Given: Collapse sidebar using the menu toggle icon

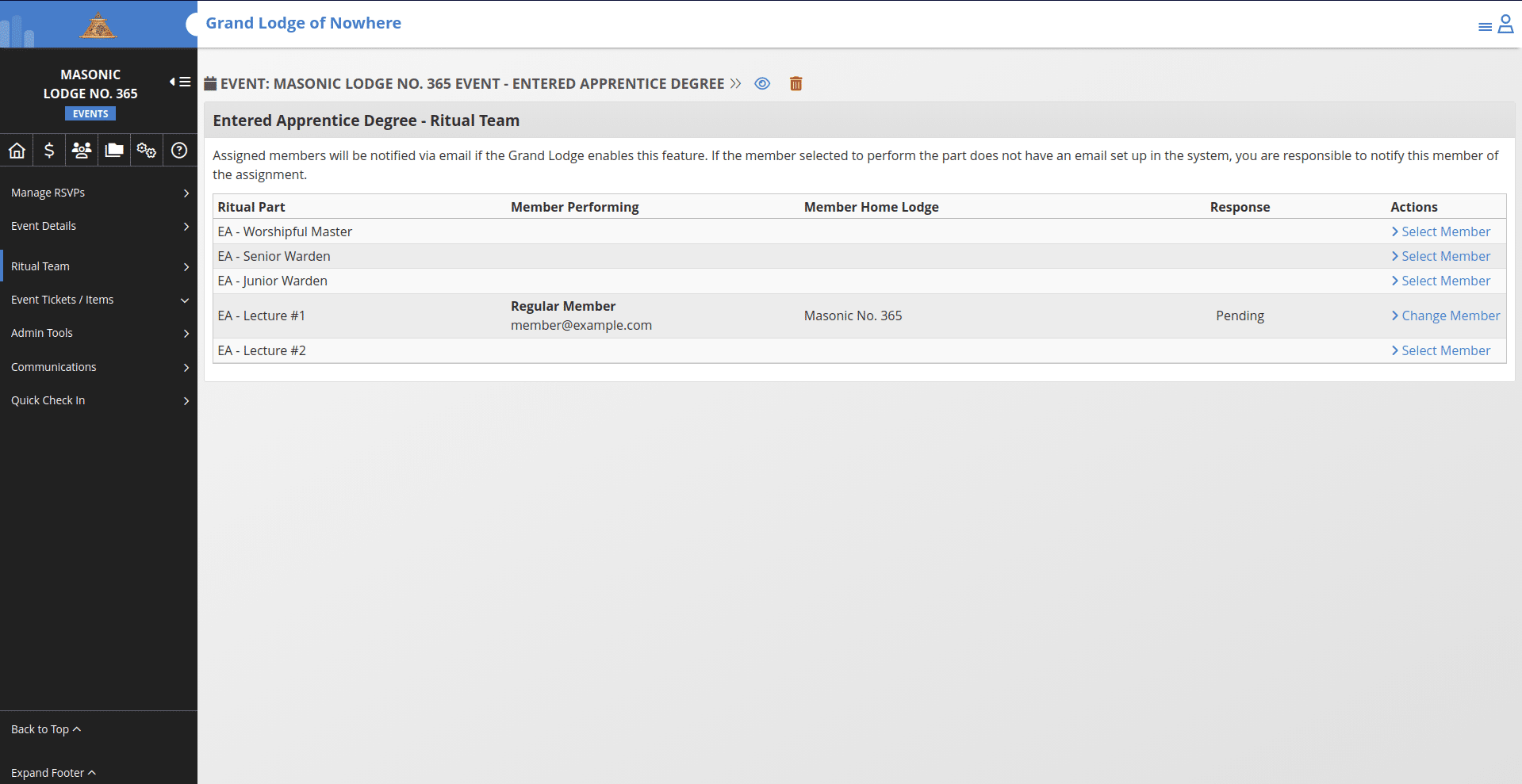Looking at the screenshot, I should coord(180,82).
